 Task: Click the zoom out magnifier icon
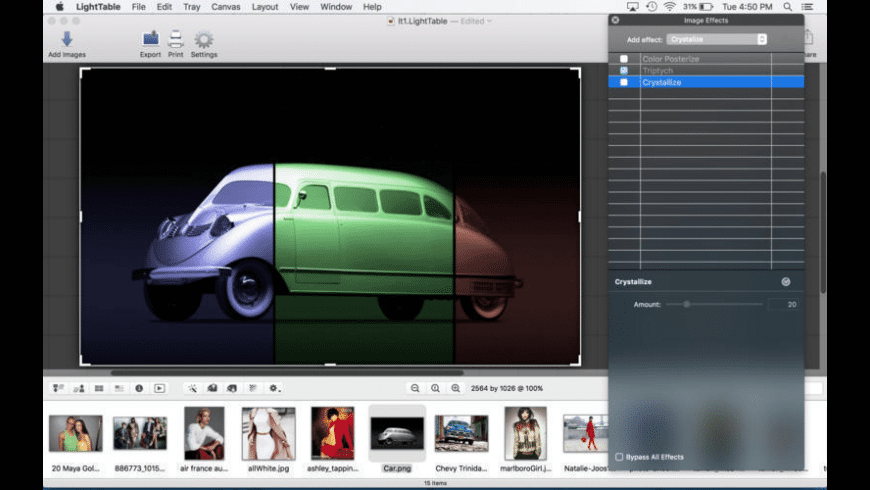[415, 388]
